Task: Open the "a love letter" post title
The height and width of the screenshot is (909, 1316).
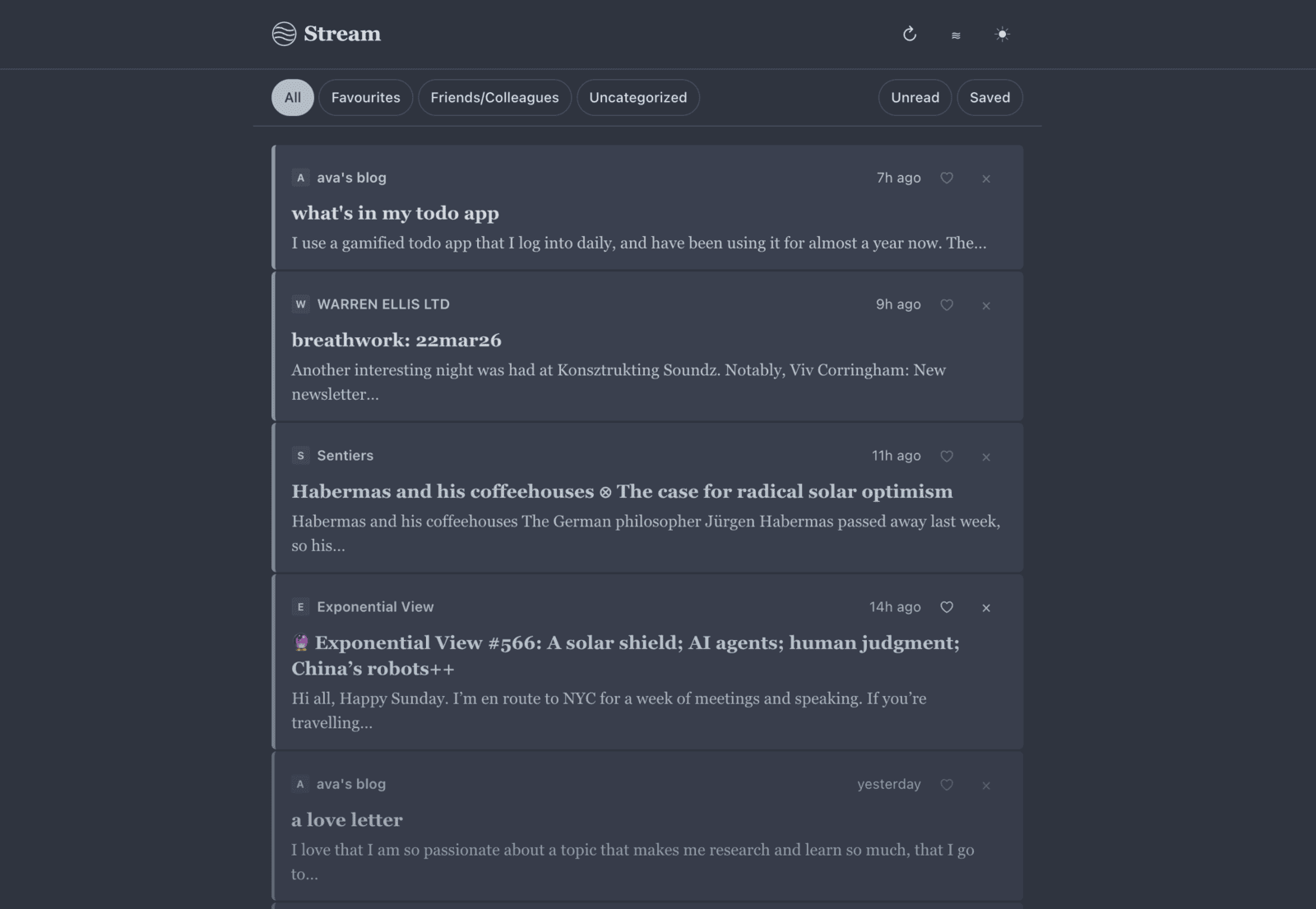Action: coord(347,820)
